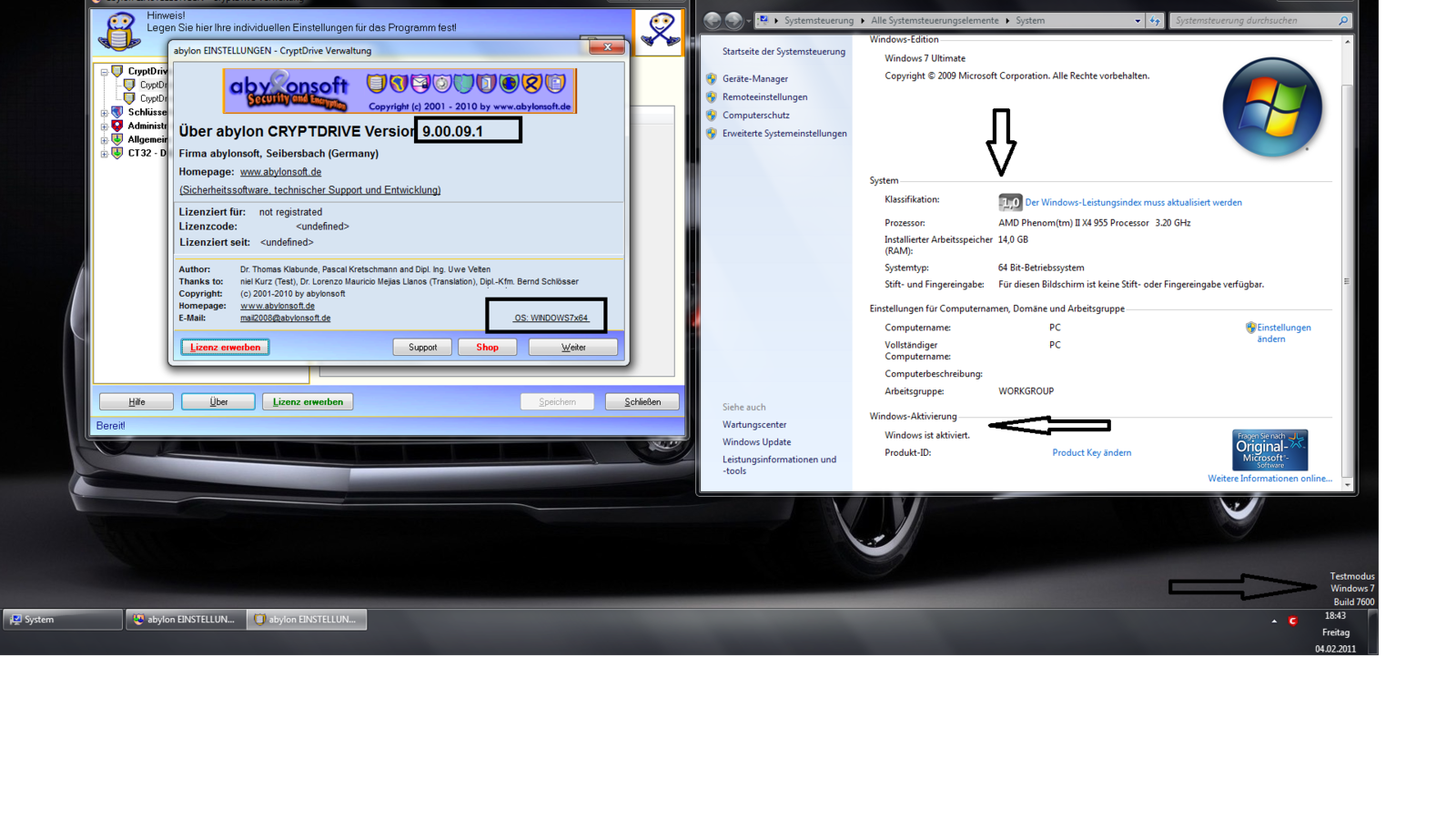Click the Allgemein tree node icon
The height and width of the screenshot is (819, 1456).
tap(117, 139)
